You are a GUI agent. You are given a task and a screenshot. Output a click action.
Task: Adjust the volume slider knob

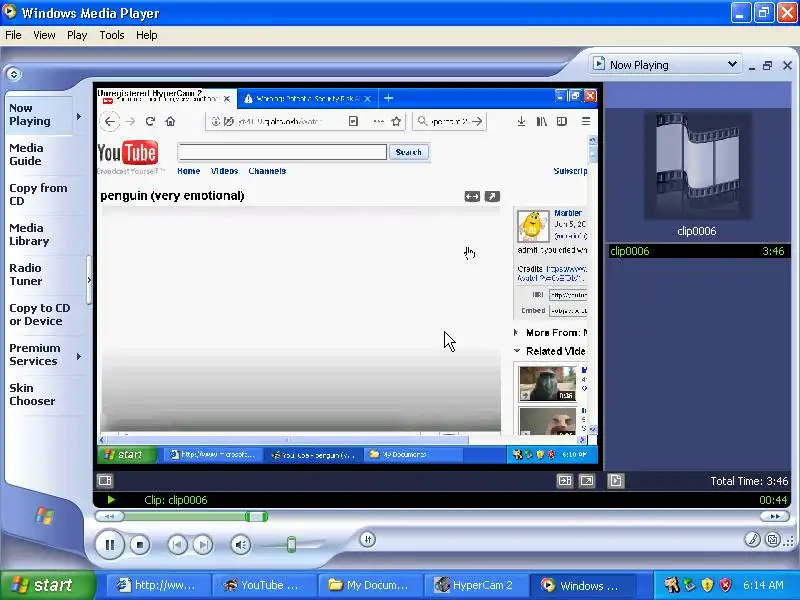[x=291, y=544]
